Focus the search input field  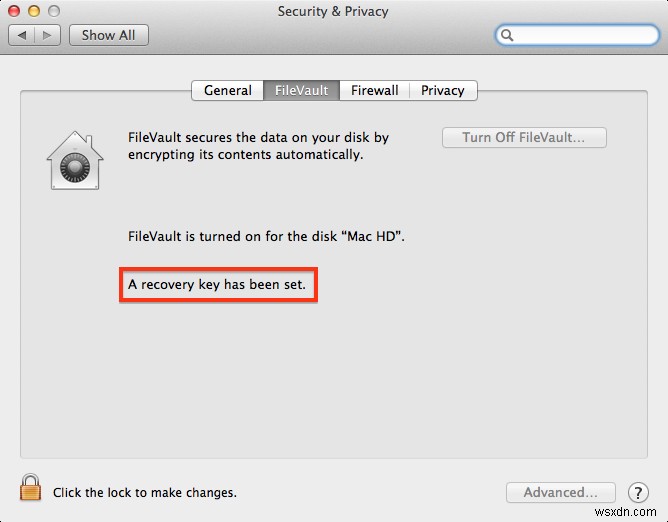(x=577, y=35)
